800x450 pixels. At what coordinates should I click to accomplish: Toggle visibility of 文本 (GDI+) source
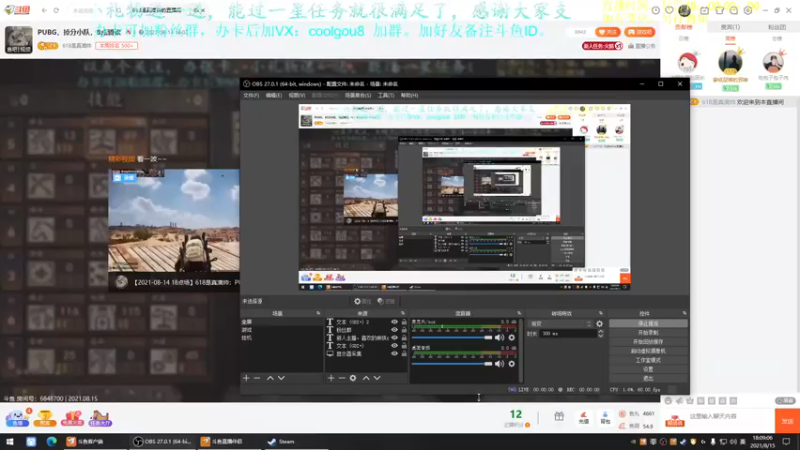[x=394, y=346]
